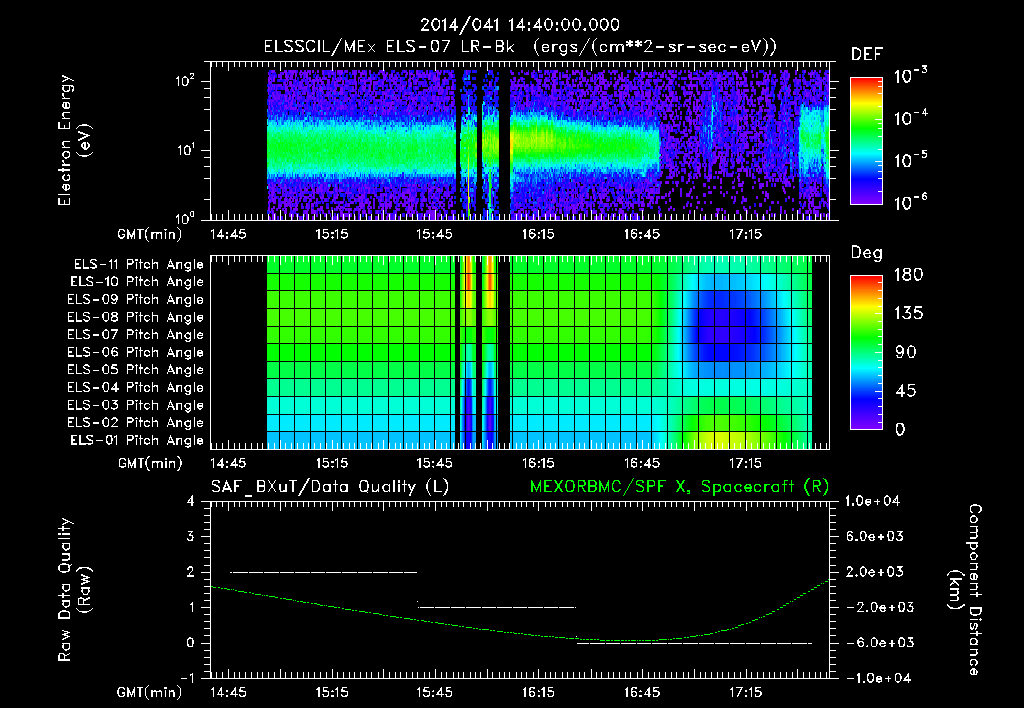
Task: Click the plot title date 2014/041 14:40:00.000
Action: click(519, 25)
